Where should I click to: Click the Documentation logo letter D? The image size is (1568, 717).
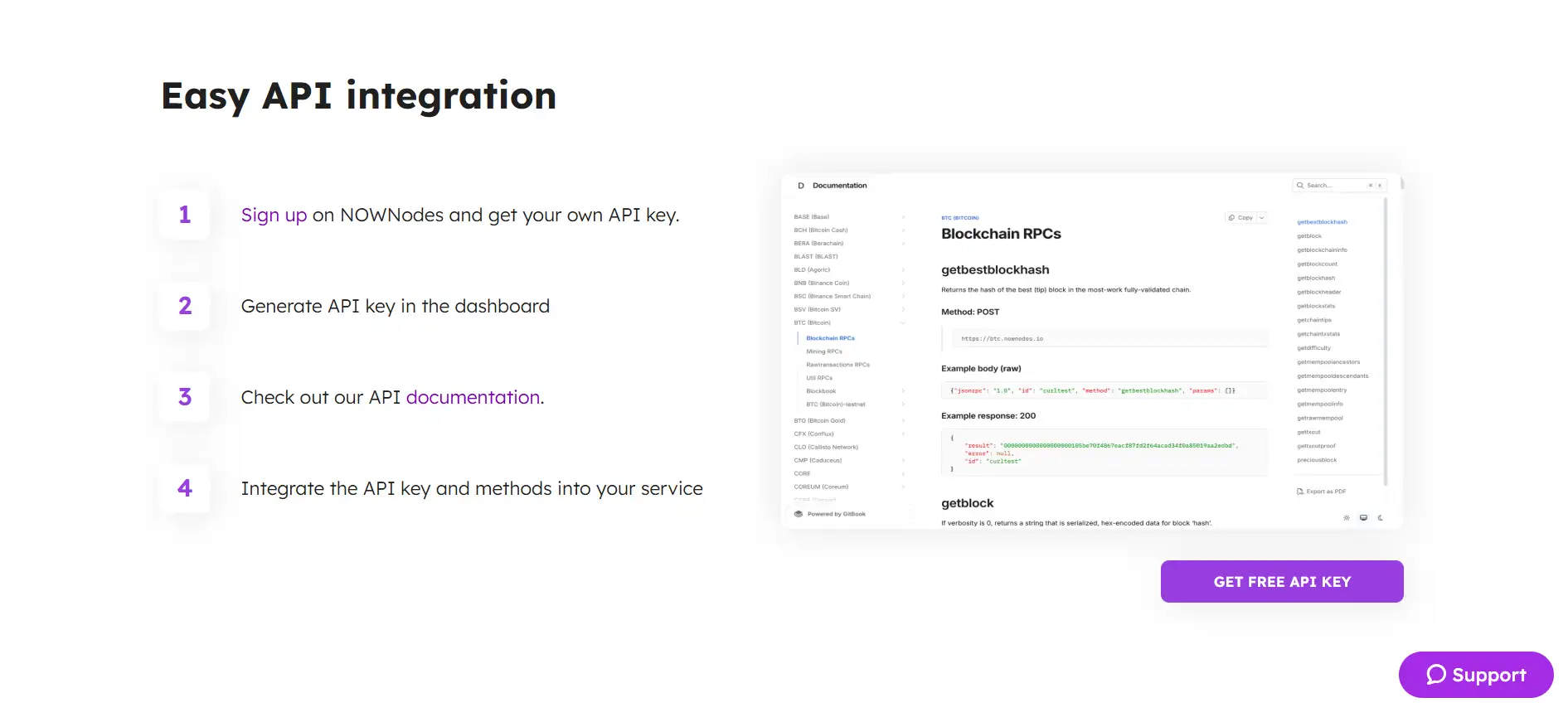coord(801,186)
